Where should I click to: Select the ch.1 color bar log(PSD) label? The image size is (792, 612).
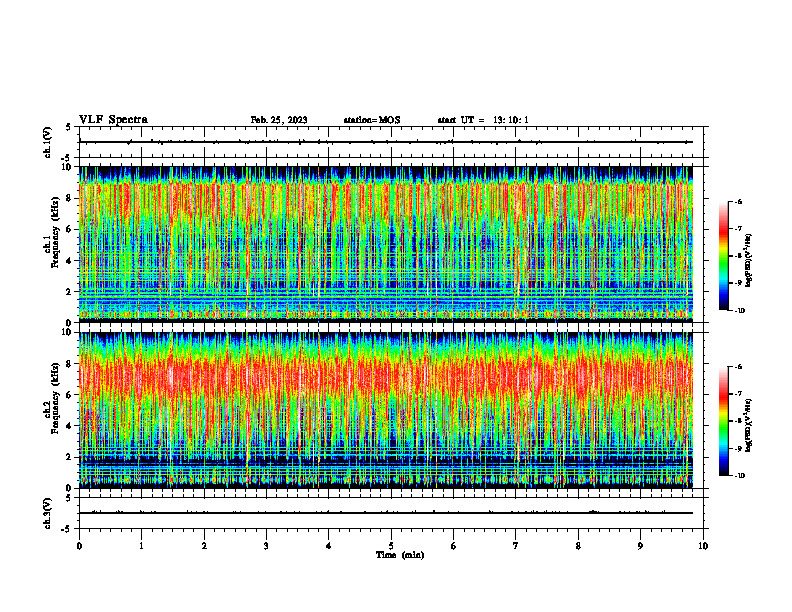tap(748, 260)
